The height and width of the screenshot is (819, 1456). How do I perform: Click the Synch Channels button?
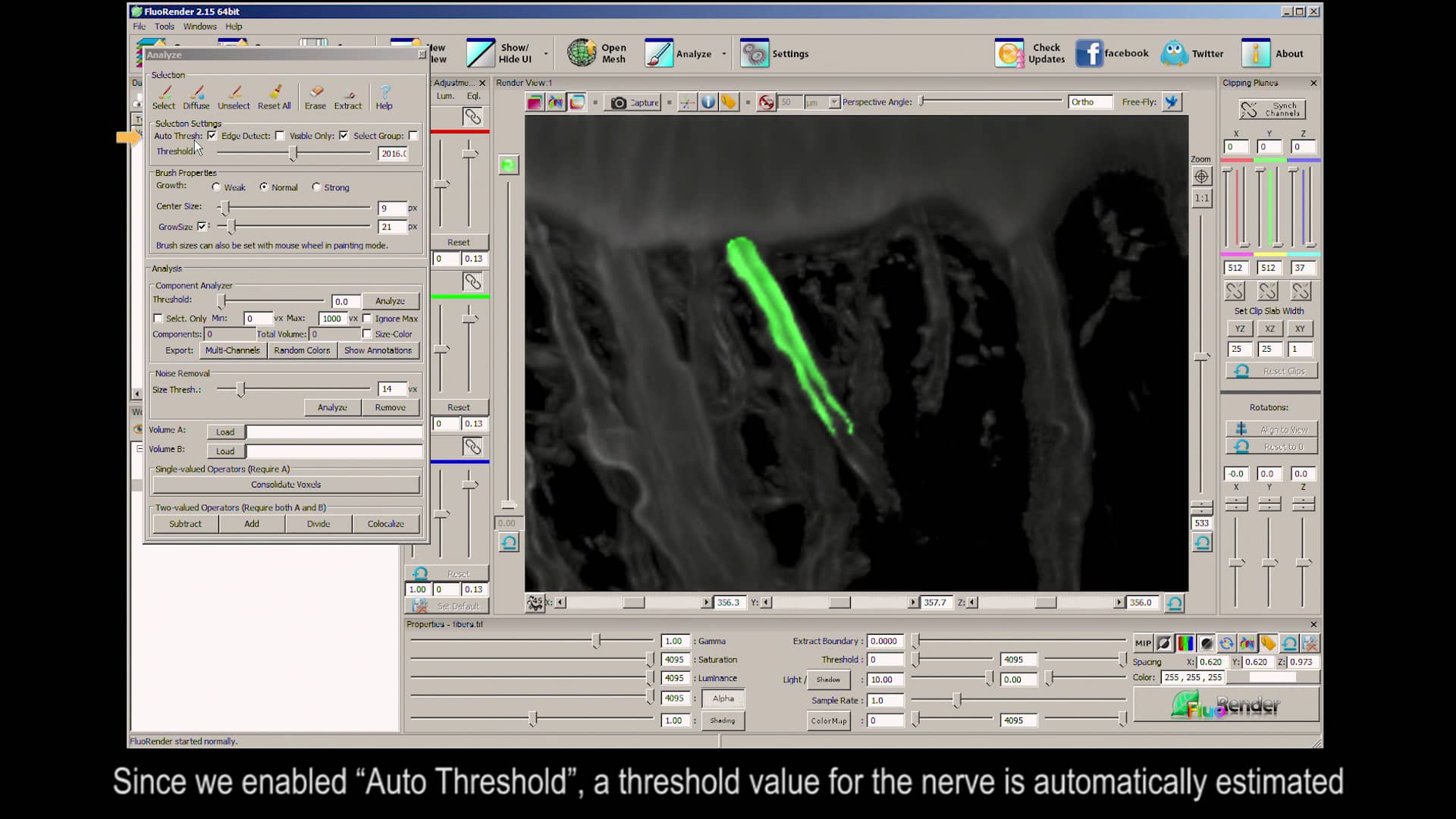pyautogui.click(x=1272, y=109)
